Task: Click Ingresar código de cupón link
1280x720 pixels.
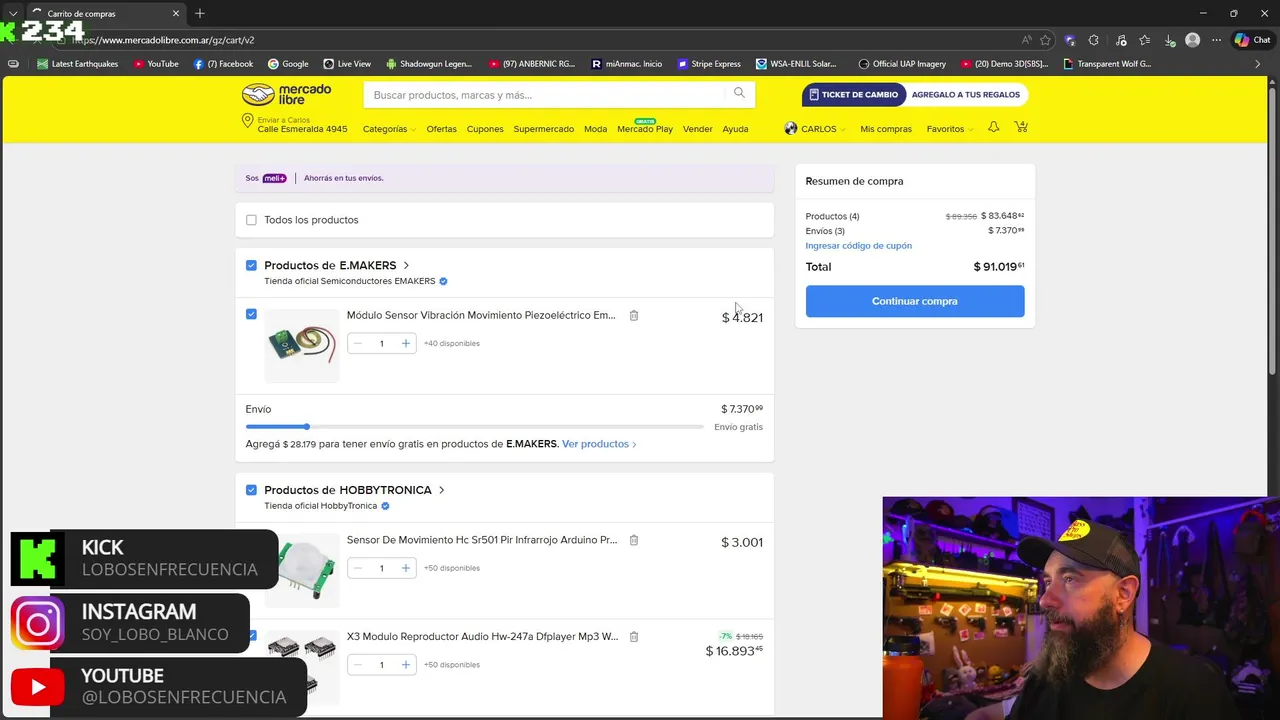Action: [859, 246]
